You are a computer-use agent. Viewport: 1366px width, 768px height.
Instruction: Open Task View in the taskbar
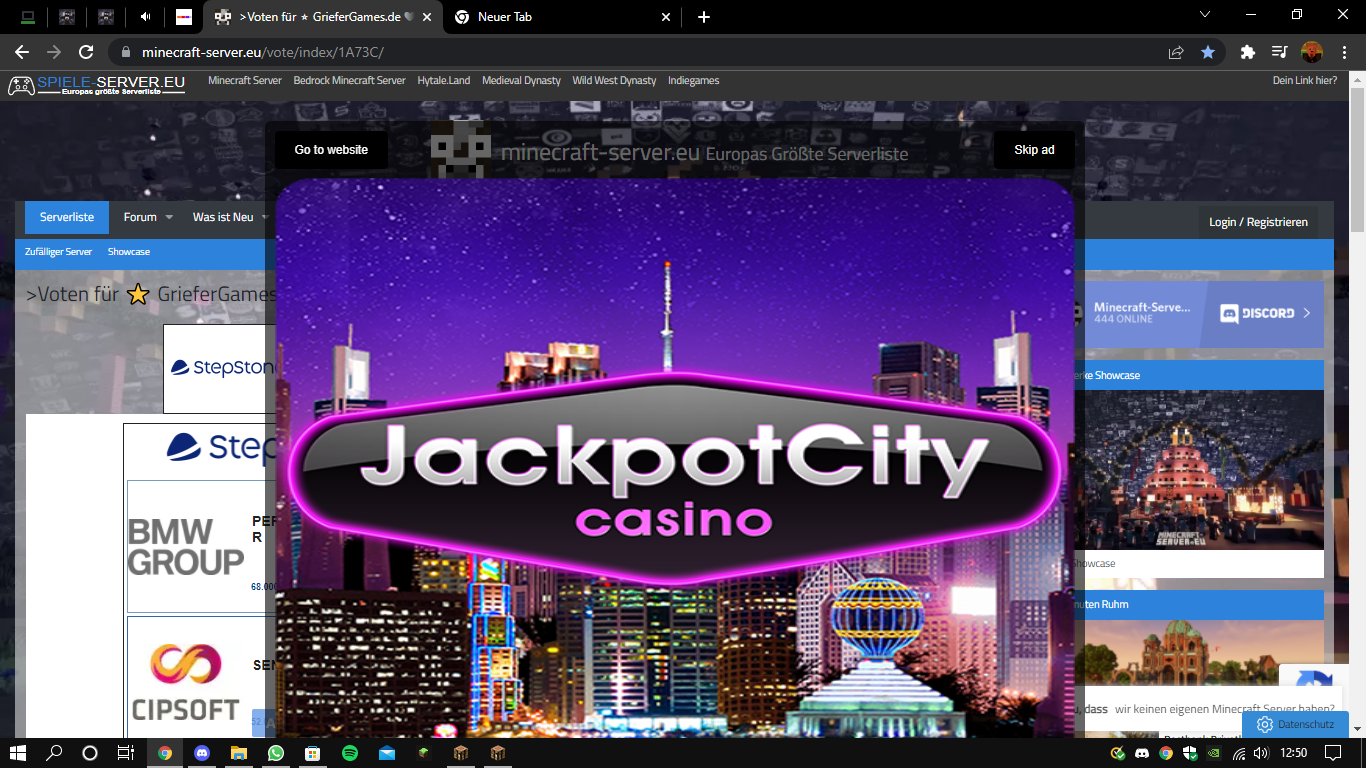point(126,753)
